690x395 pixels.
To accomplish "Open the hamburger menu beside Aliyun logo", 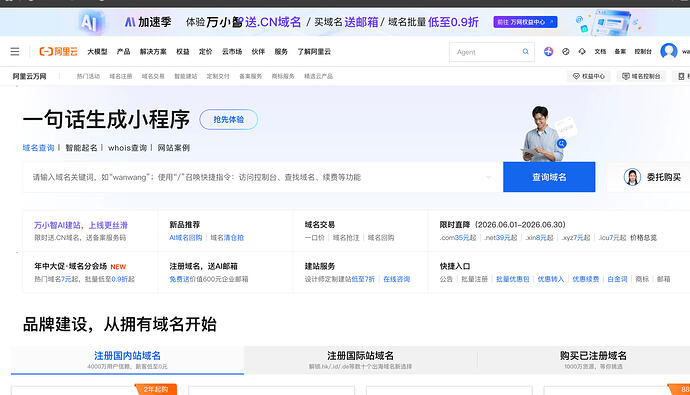I will coord(15,51).
